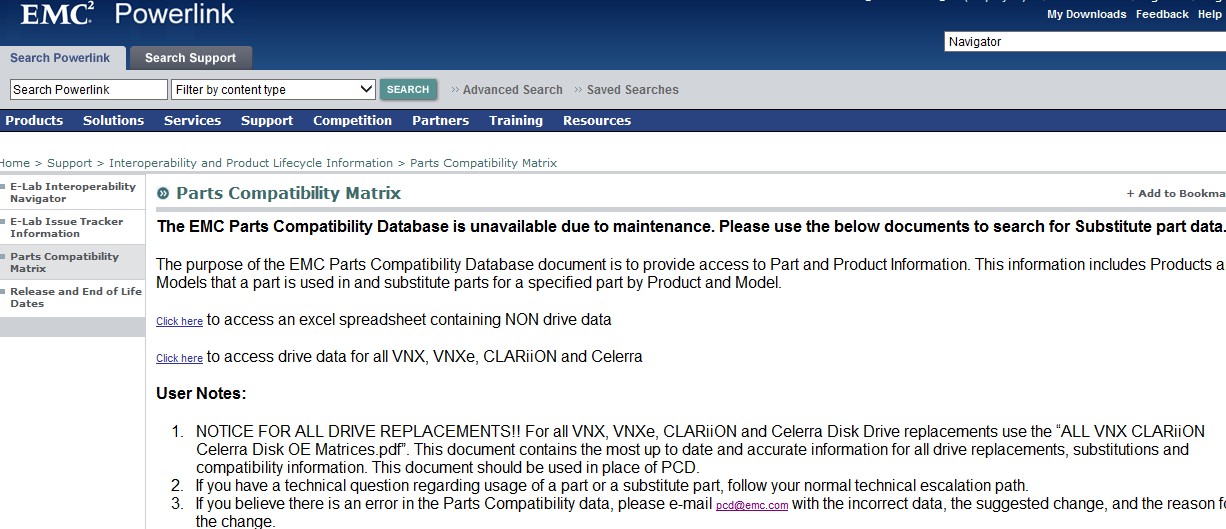Open Release and End of Life Dates
Screen dimensions: 1226x529
[x=73, y=298]
